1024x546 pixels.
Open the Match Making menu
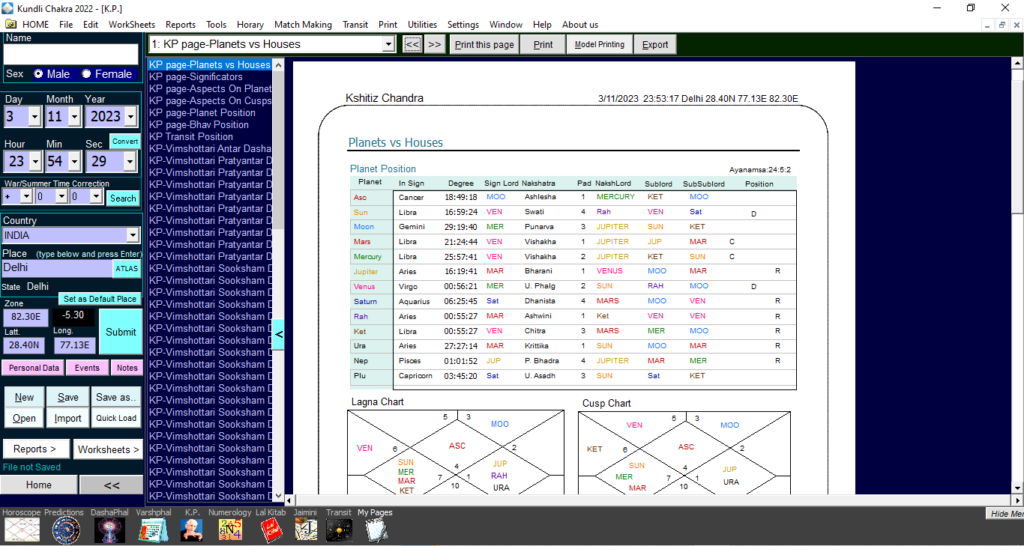tap(303, 25)
